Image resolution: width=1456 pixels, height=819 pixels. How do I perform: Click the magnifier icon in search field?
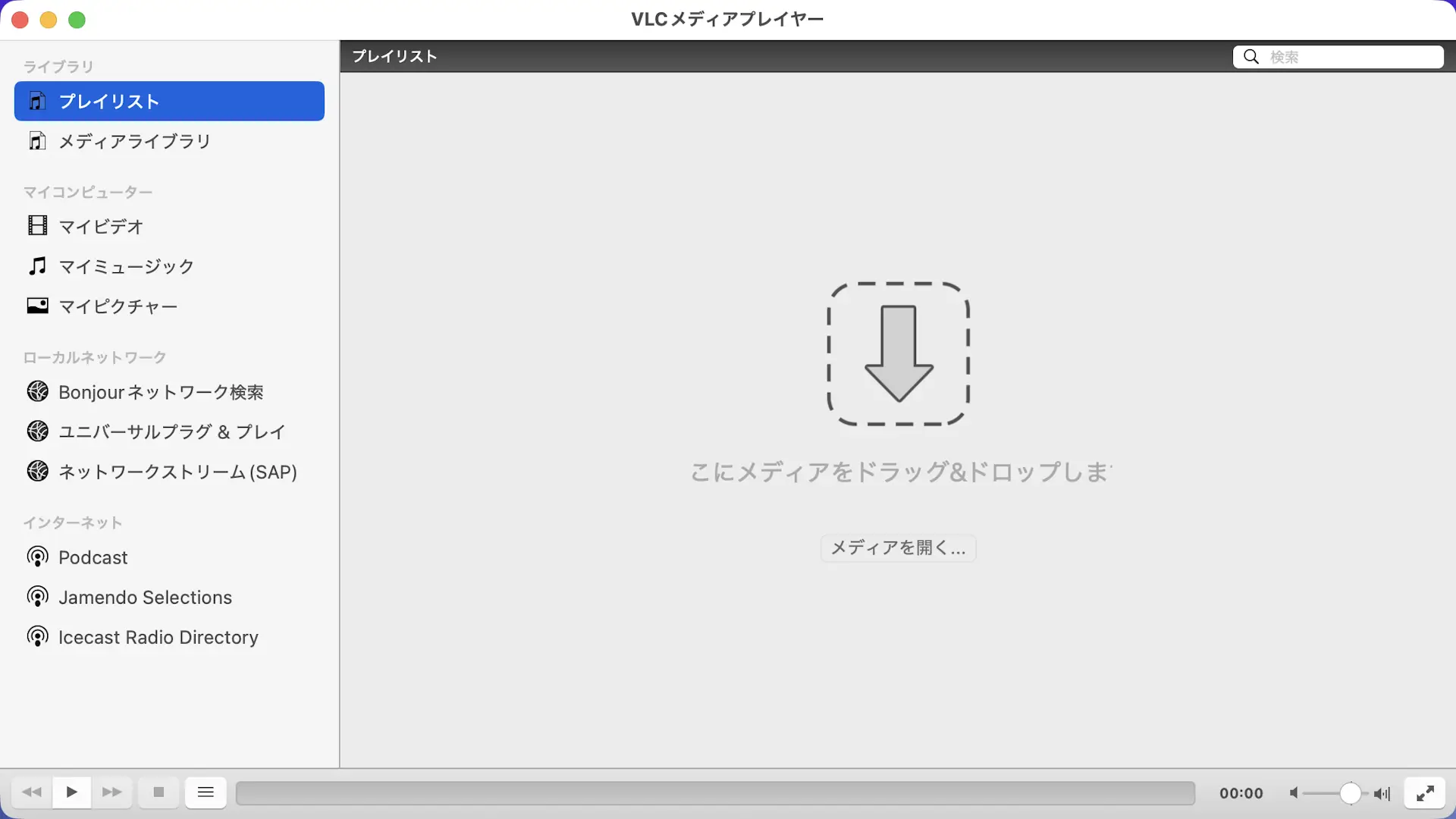point(1251,57)
